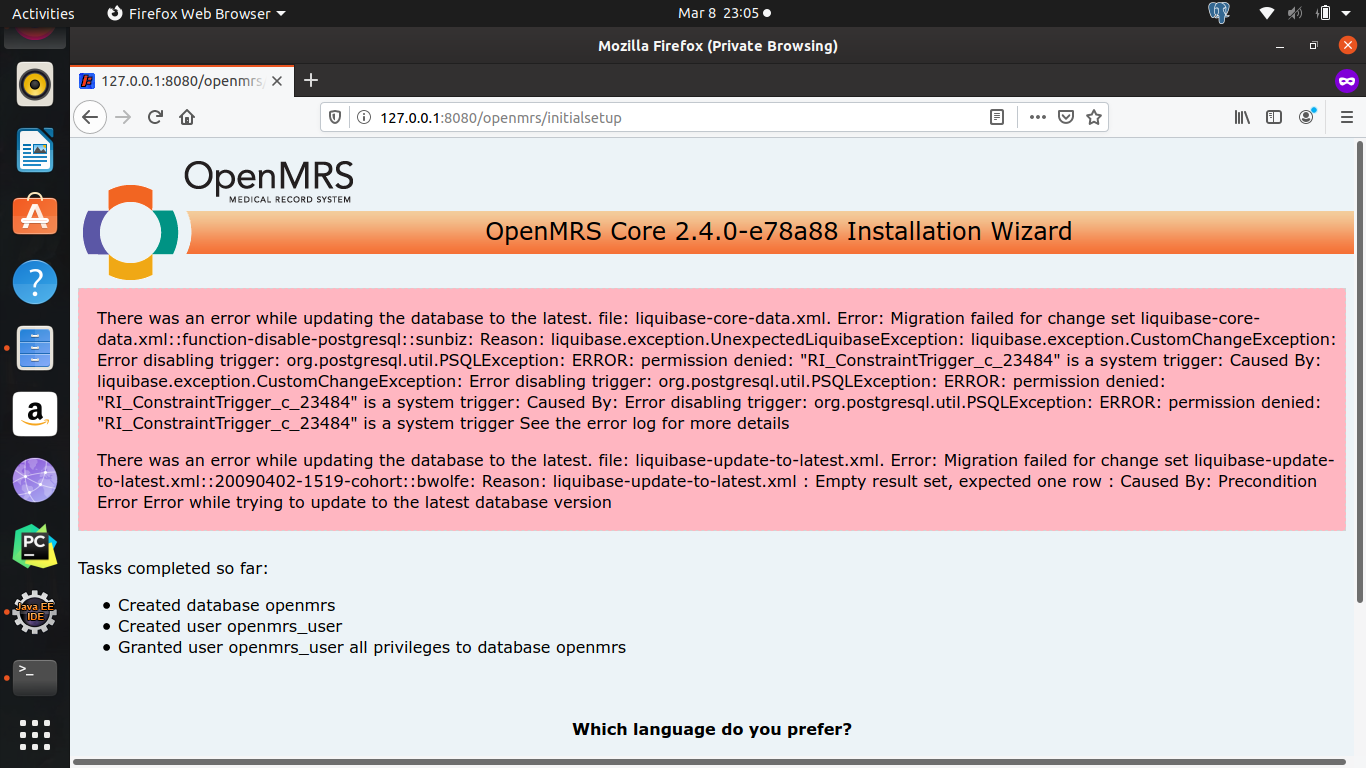Open the Activities overview
Viewport: 1366px width, 768px height.
43,14
